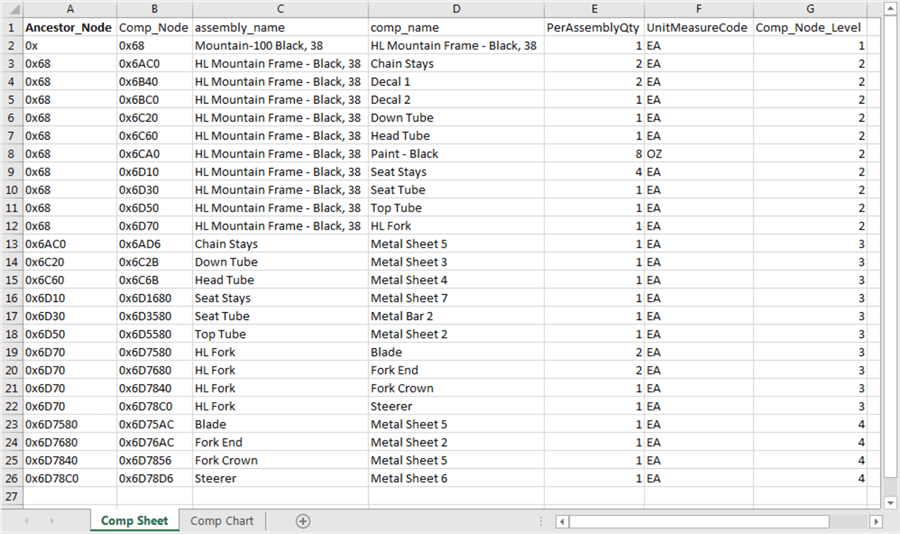Select the 'Metal Sheet 3' cell
900x534 pixels.
pos(456,262)
